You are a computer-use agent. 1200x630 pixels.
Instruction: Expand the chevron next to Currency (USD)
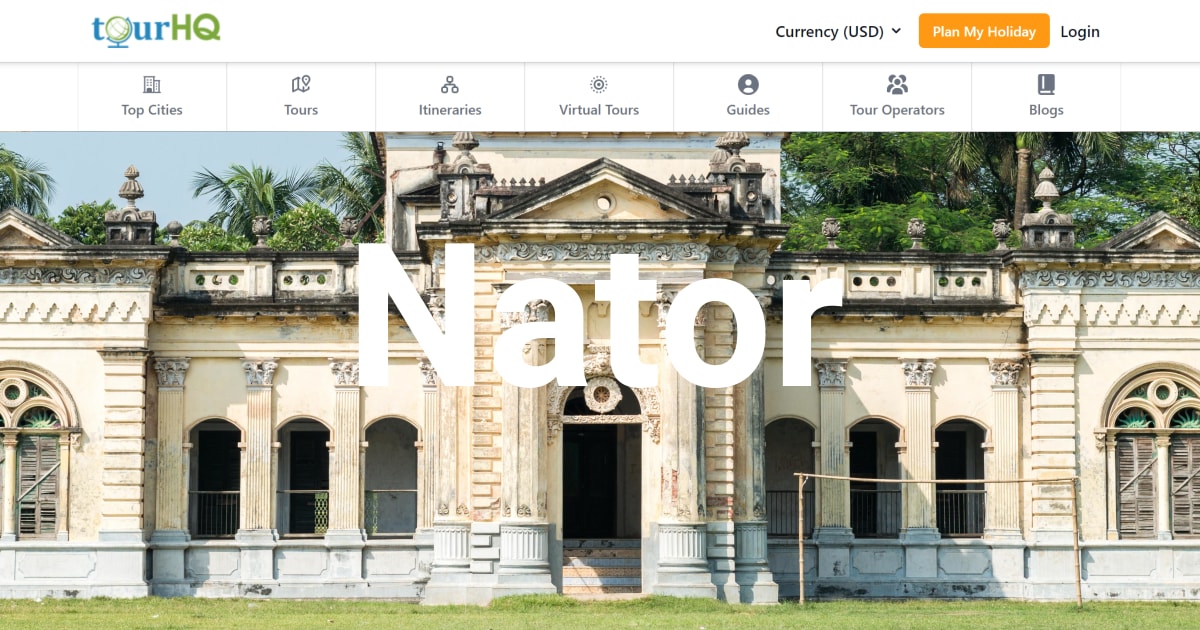point(897,31)
